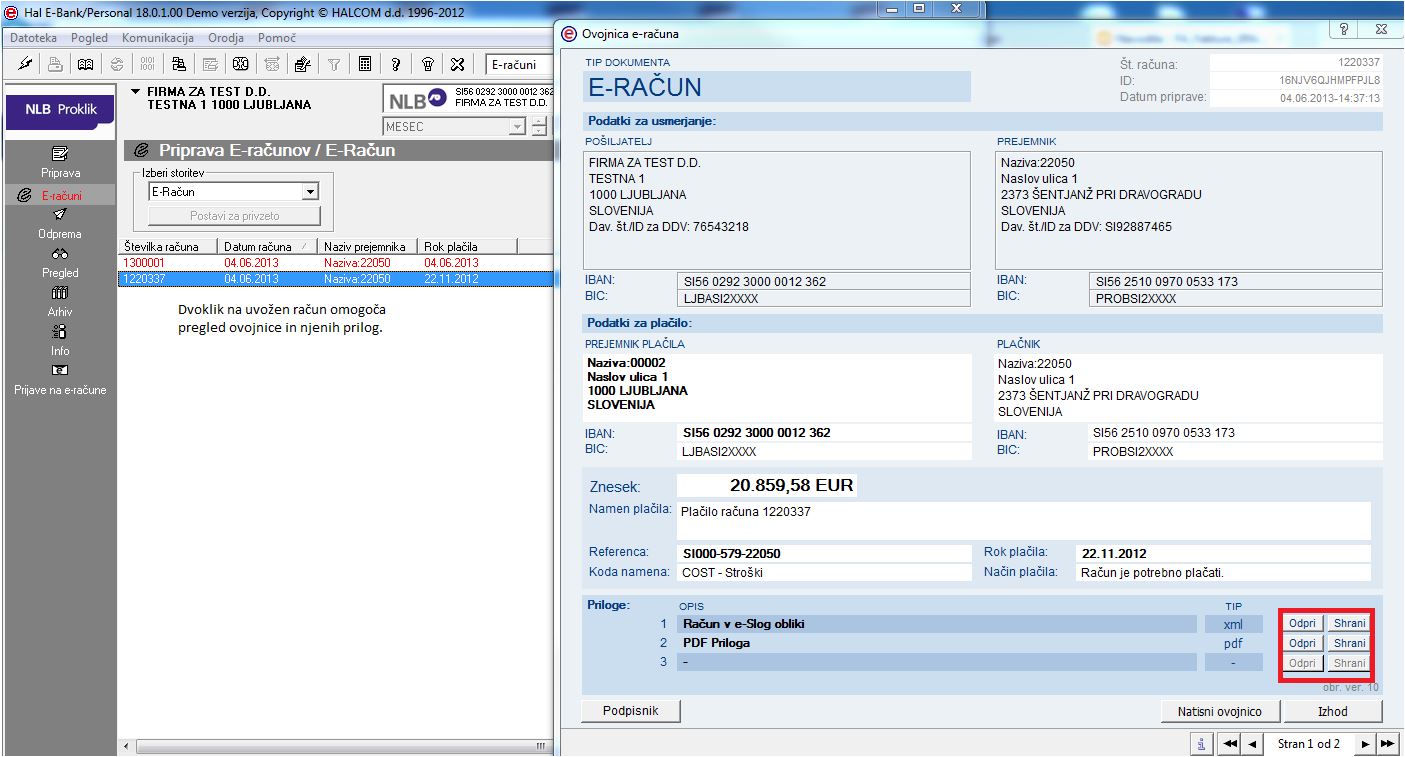Click the Izhod button
Viewport: 1405px width, 757px height.
click(1333, 711)
